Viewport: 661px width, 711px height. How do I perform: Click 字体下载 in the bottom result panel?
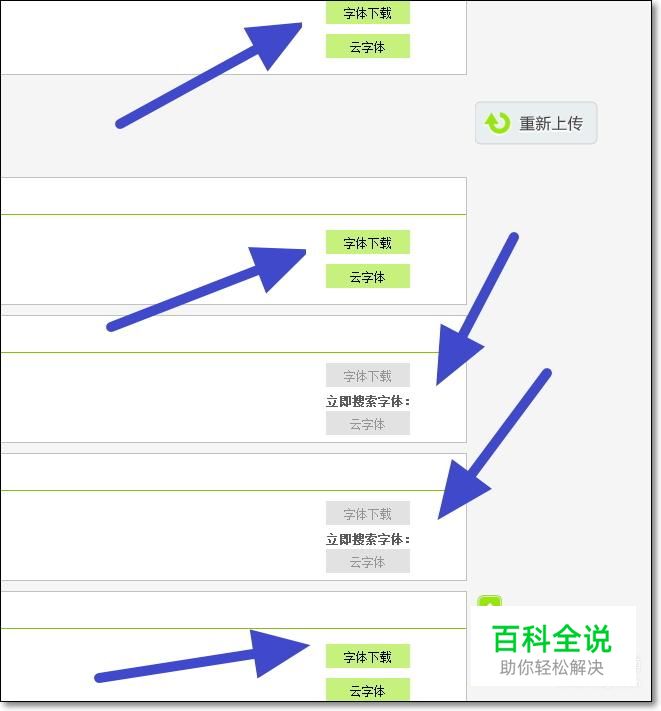tap(368, 656)
